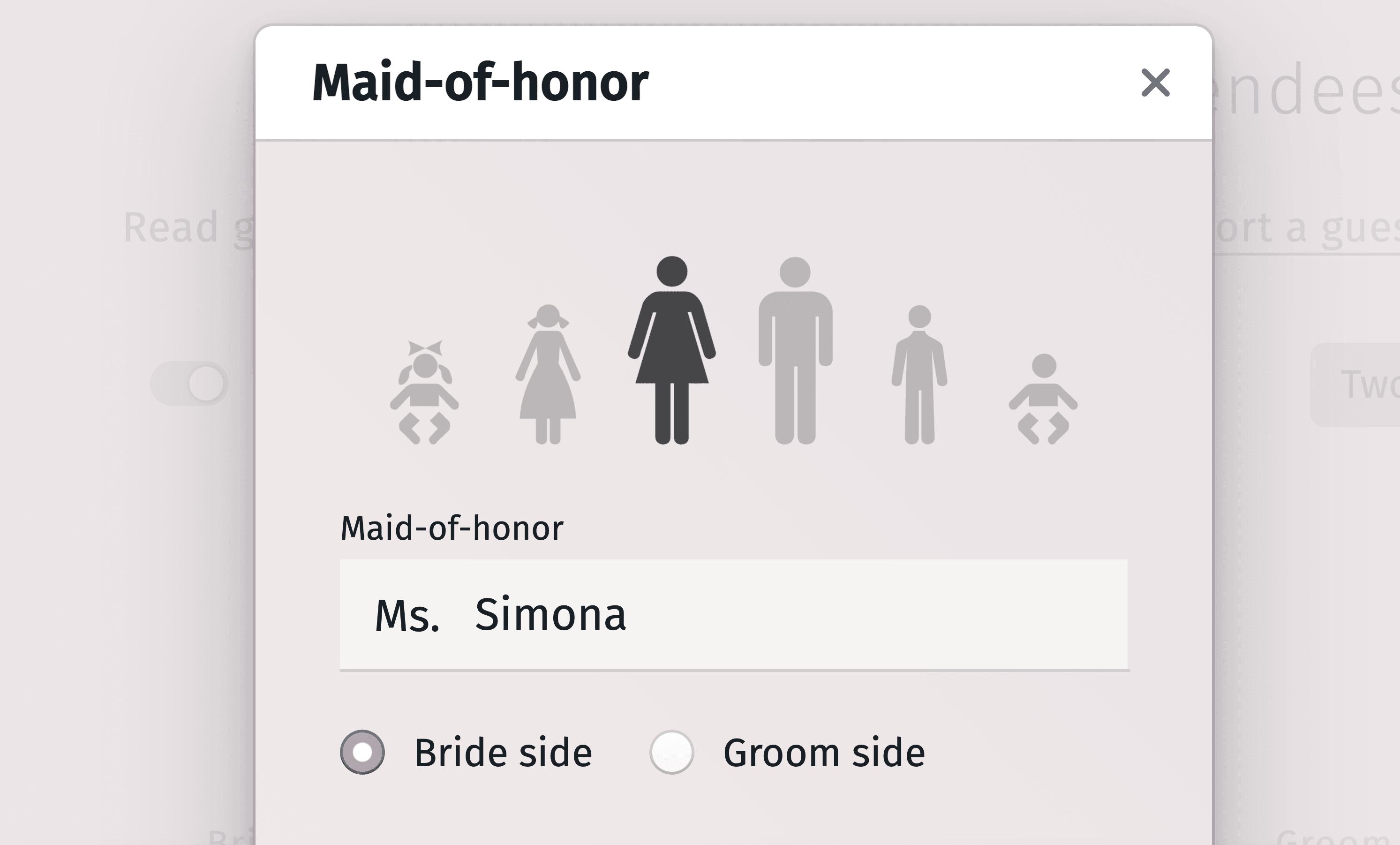The image size is (1400, 845).
Task: Click the Bride side label text
Action: click(x=503, y=753)
